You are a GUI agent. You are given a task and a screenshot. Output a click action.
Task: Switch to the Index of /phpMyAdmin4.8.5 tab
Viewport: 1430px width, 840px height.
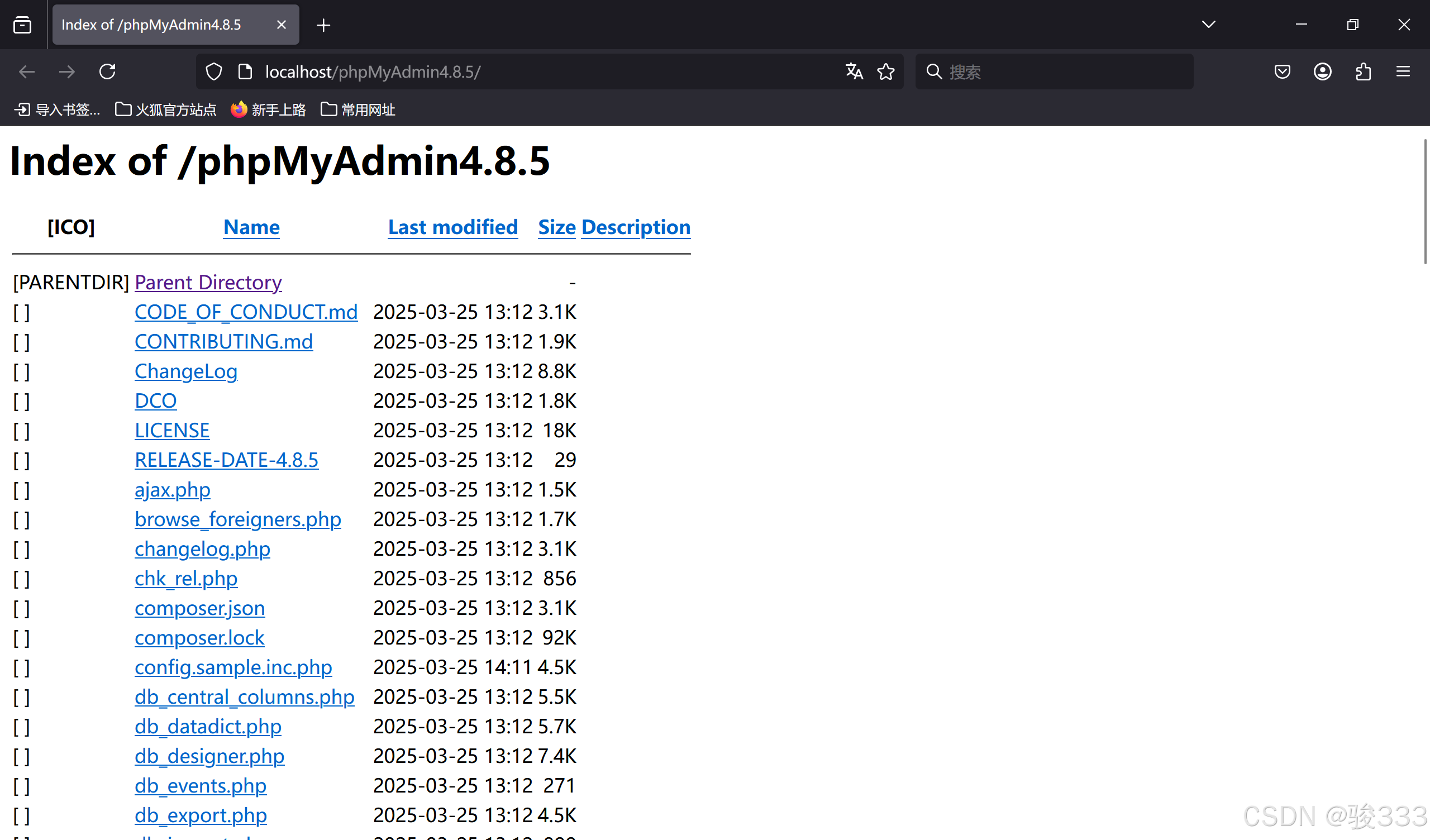coord(151,25)
